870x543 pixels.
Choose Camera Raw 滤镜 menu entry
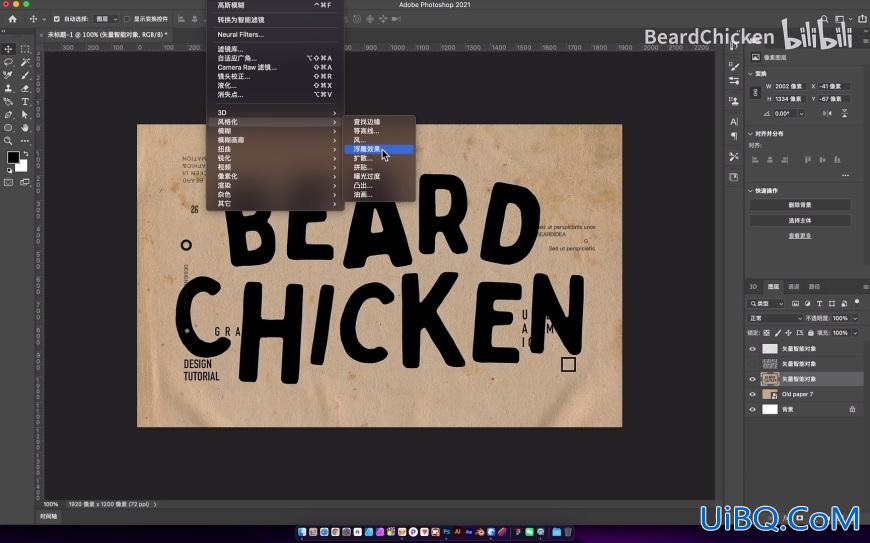275,67
